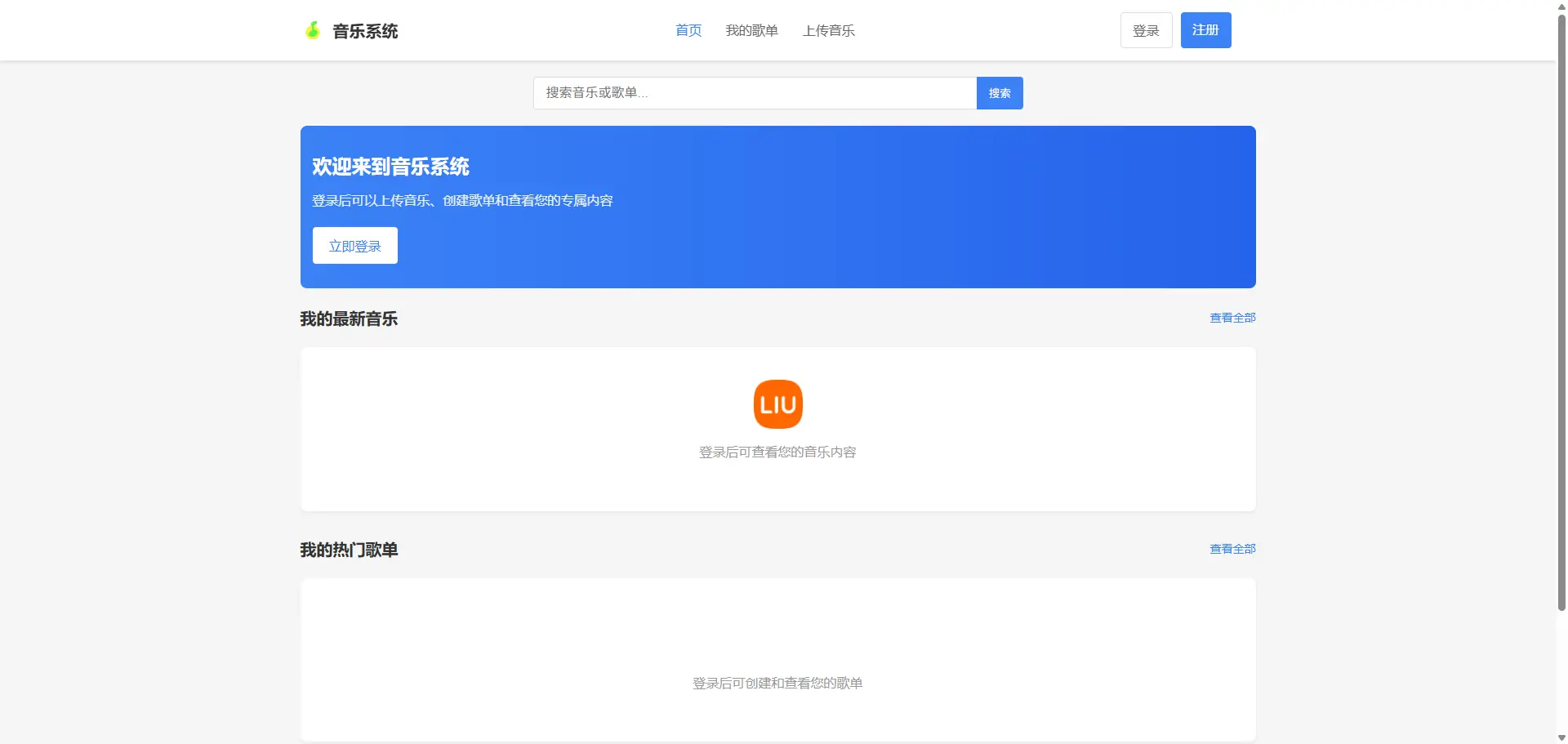Click the 登录后可查看您的音乐内容 placeholder area
This screenshot has height=744, width=1568.
[777, 452]
